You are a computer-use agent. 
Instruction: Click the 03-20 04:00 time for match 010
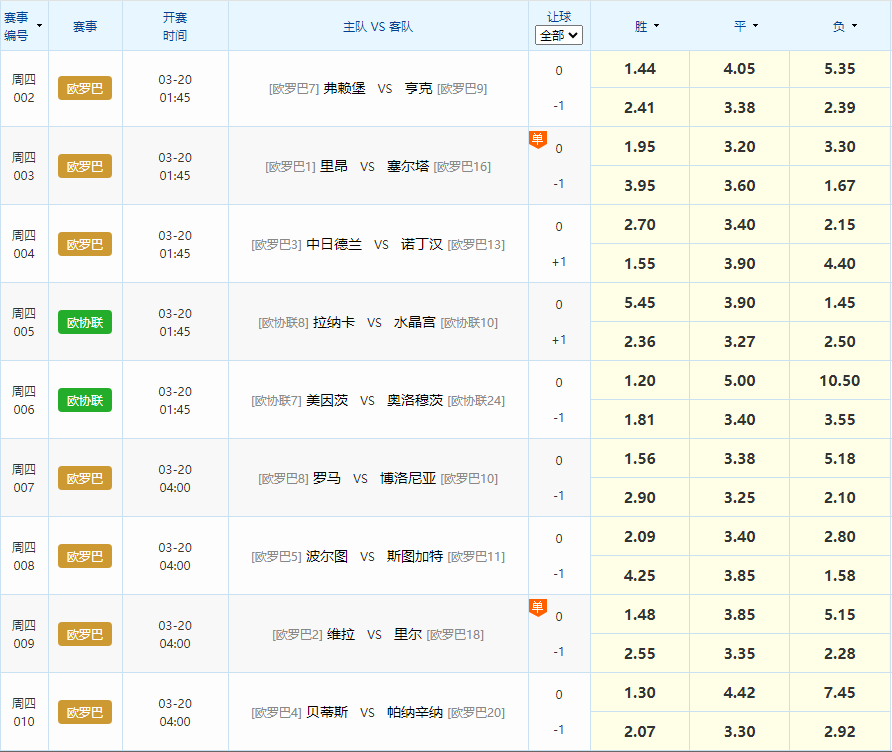tap(175, 712)
